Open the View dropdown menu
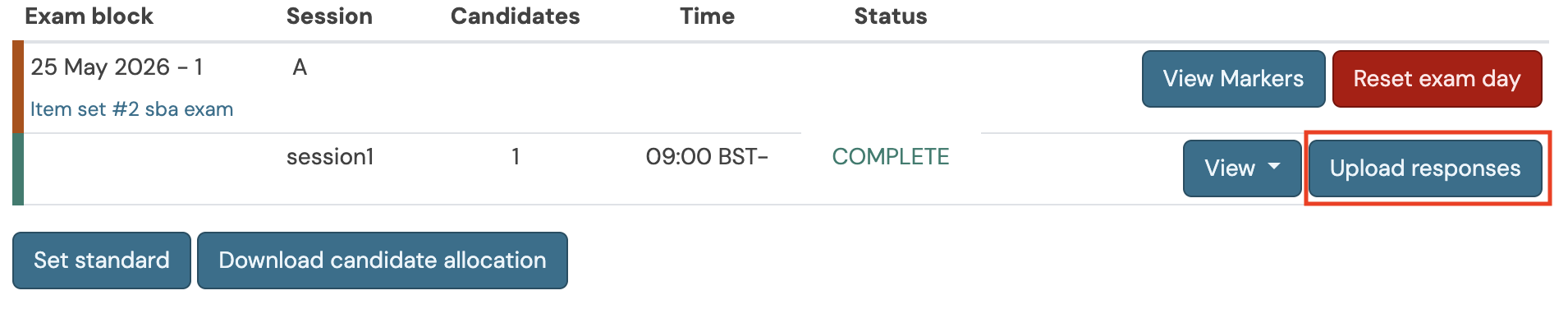Screen dimensions: 1568x309 [1242, 168]
